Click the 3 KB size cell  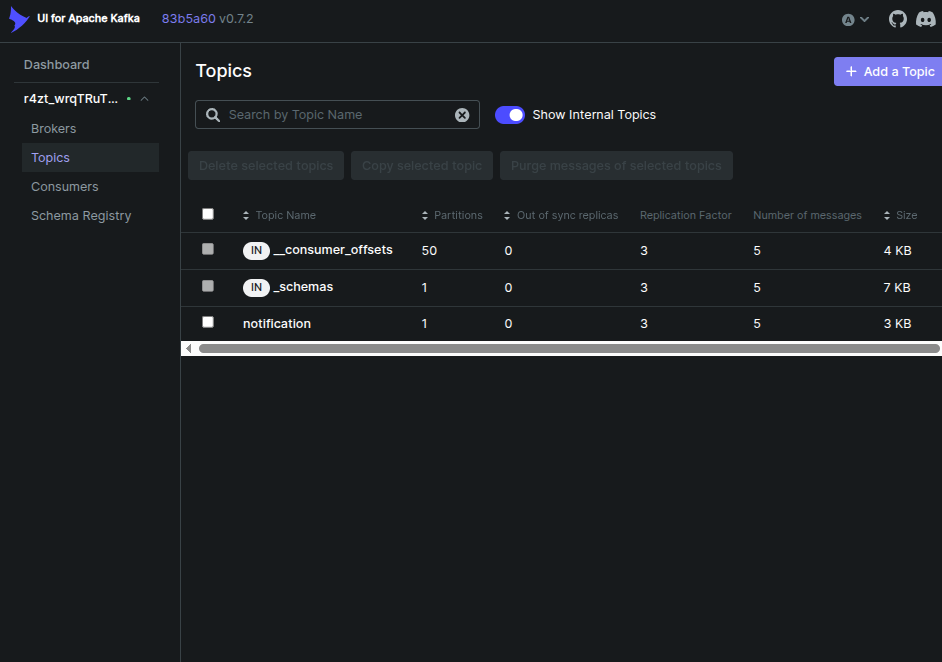coord(898,324)
